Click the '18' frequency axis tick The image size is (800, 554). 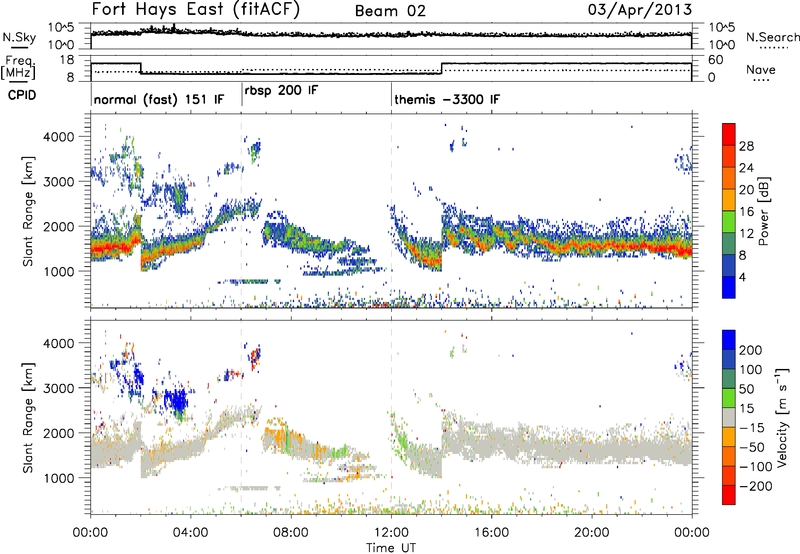66,60
